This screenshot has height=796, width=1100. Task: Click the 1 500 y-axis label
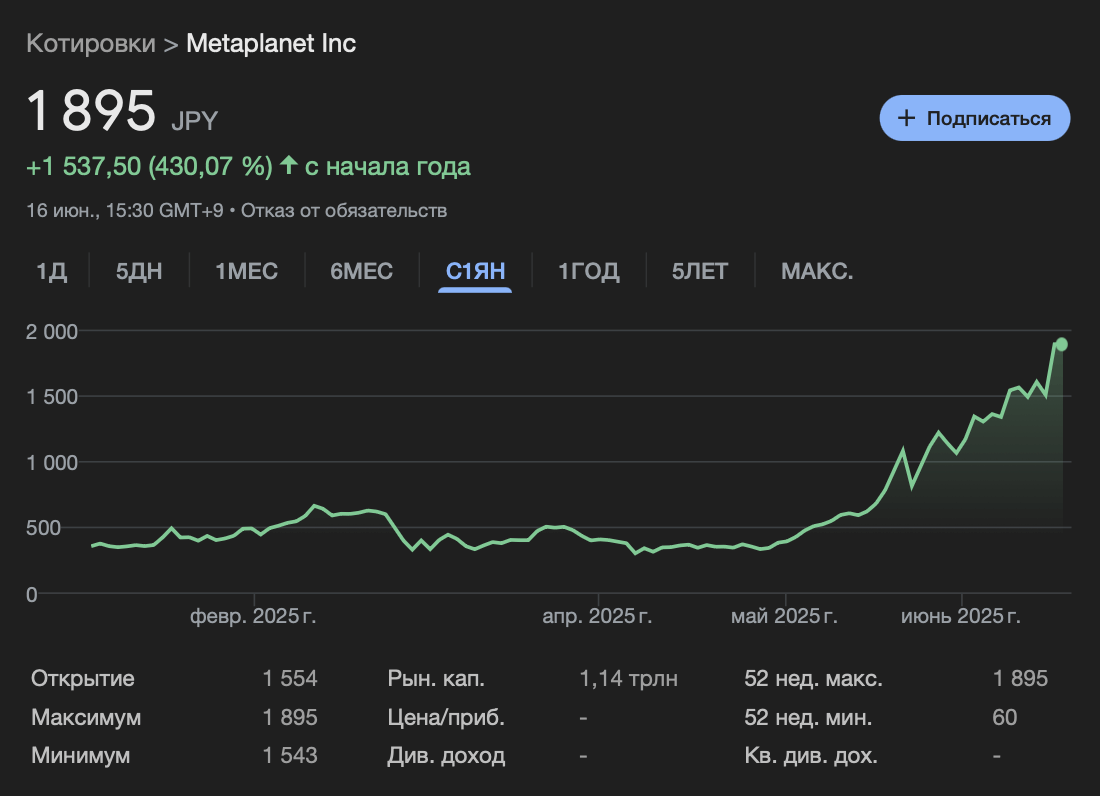pos(52,397)
